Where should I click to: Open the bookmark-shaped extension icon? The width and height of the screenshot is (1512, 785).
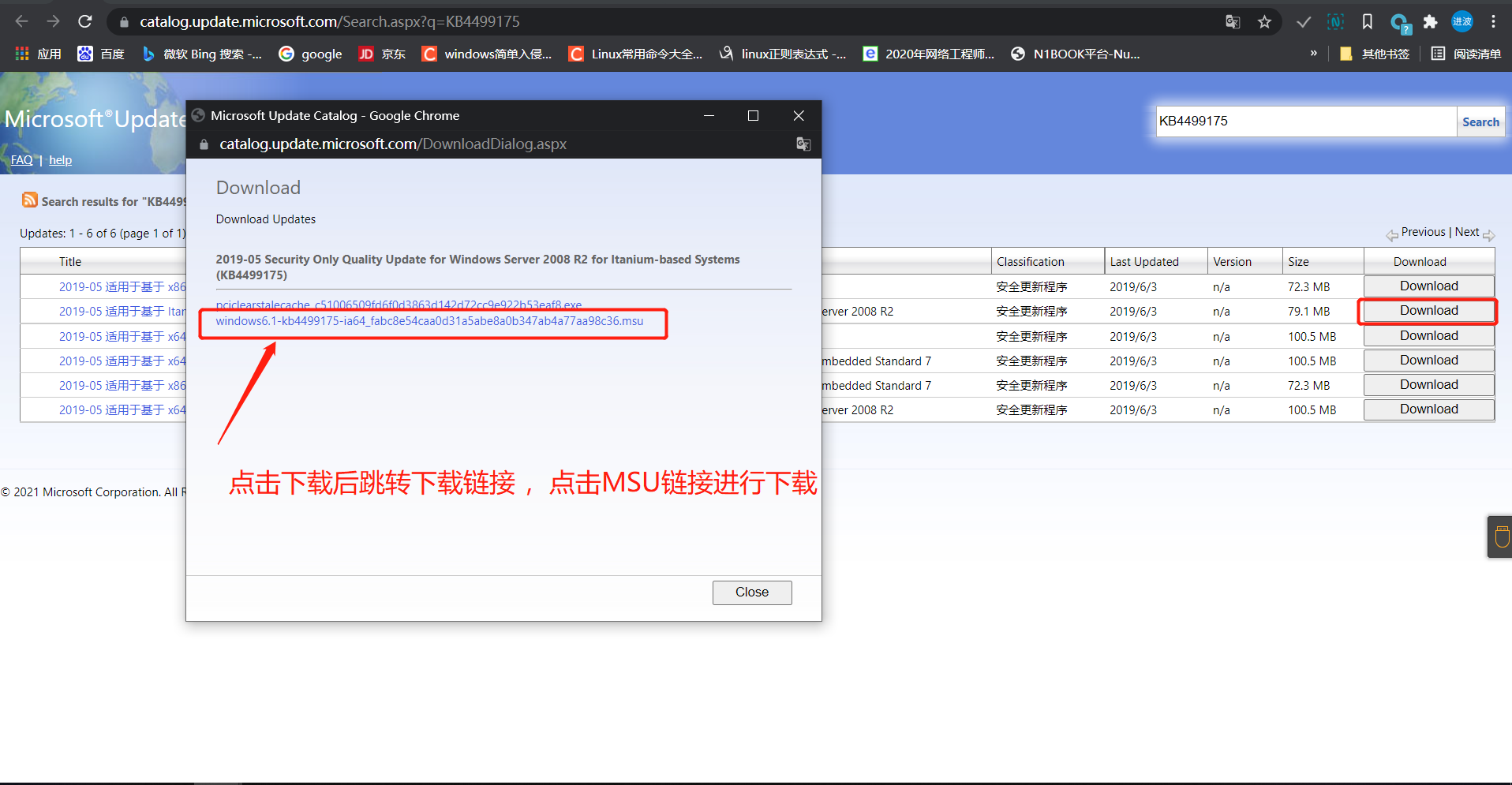(x=1368, y=22)
